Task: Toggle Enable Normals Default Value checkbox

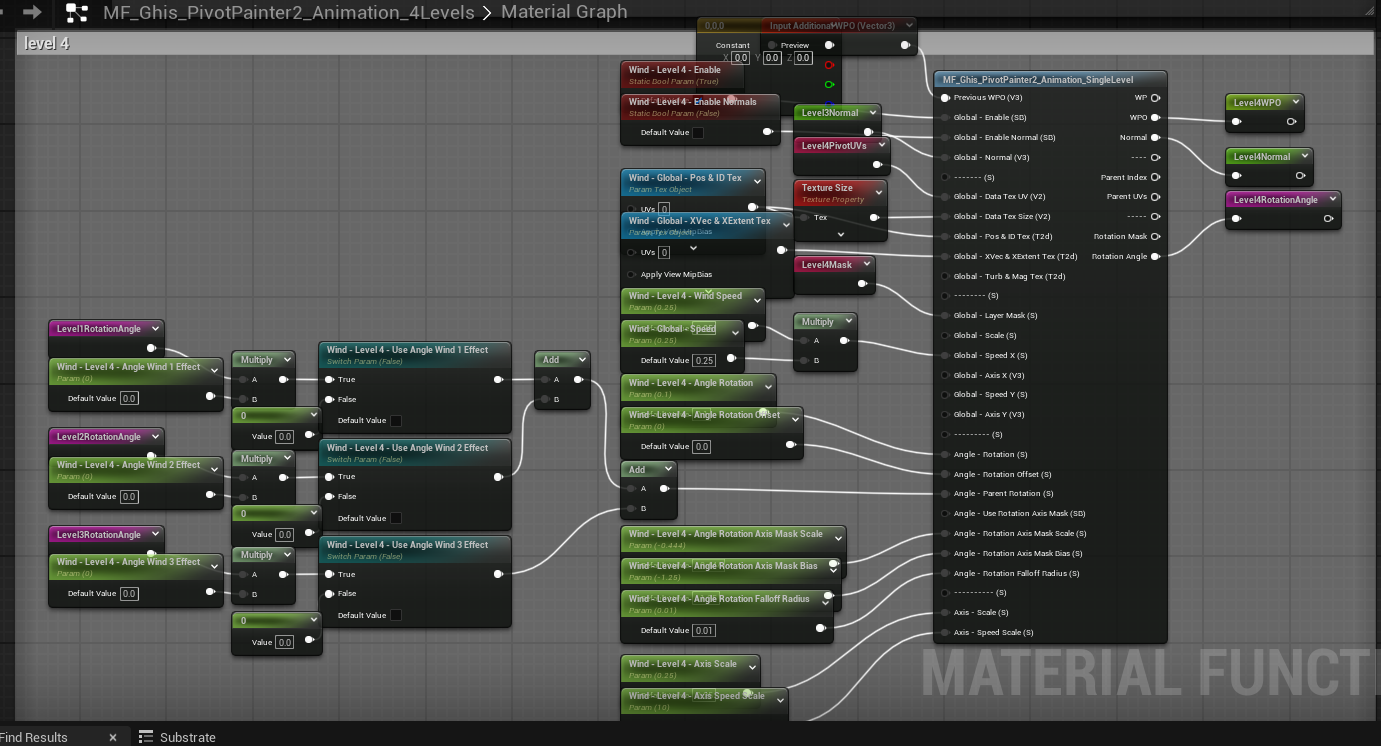Action: pos(698,132)
